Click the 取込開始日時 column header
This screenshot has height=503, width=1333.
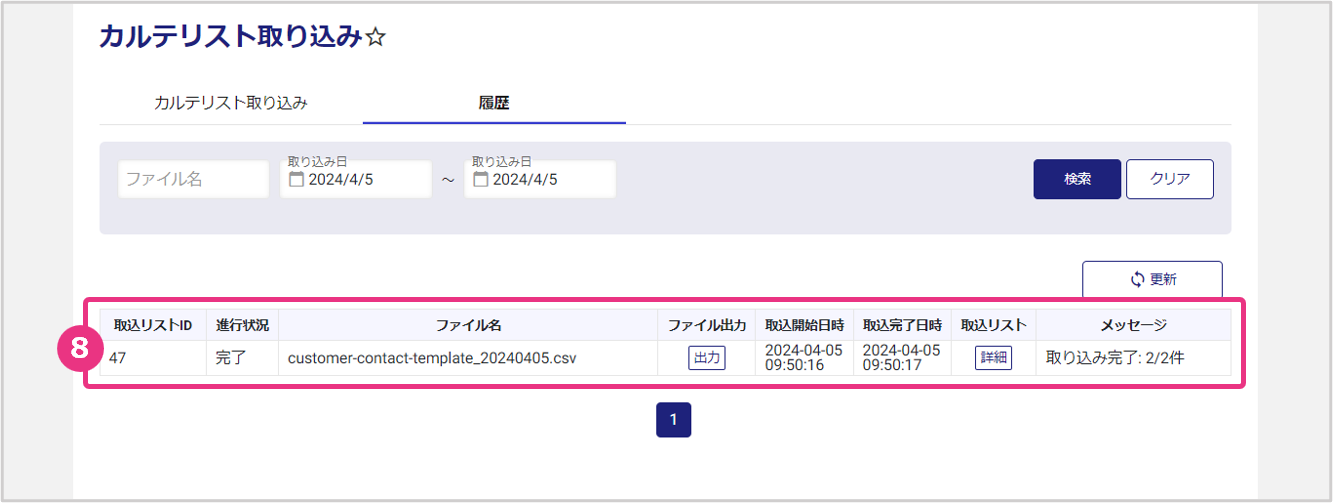pos(804,325)
